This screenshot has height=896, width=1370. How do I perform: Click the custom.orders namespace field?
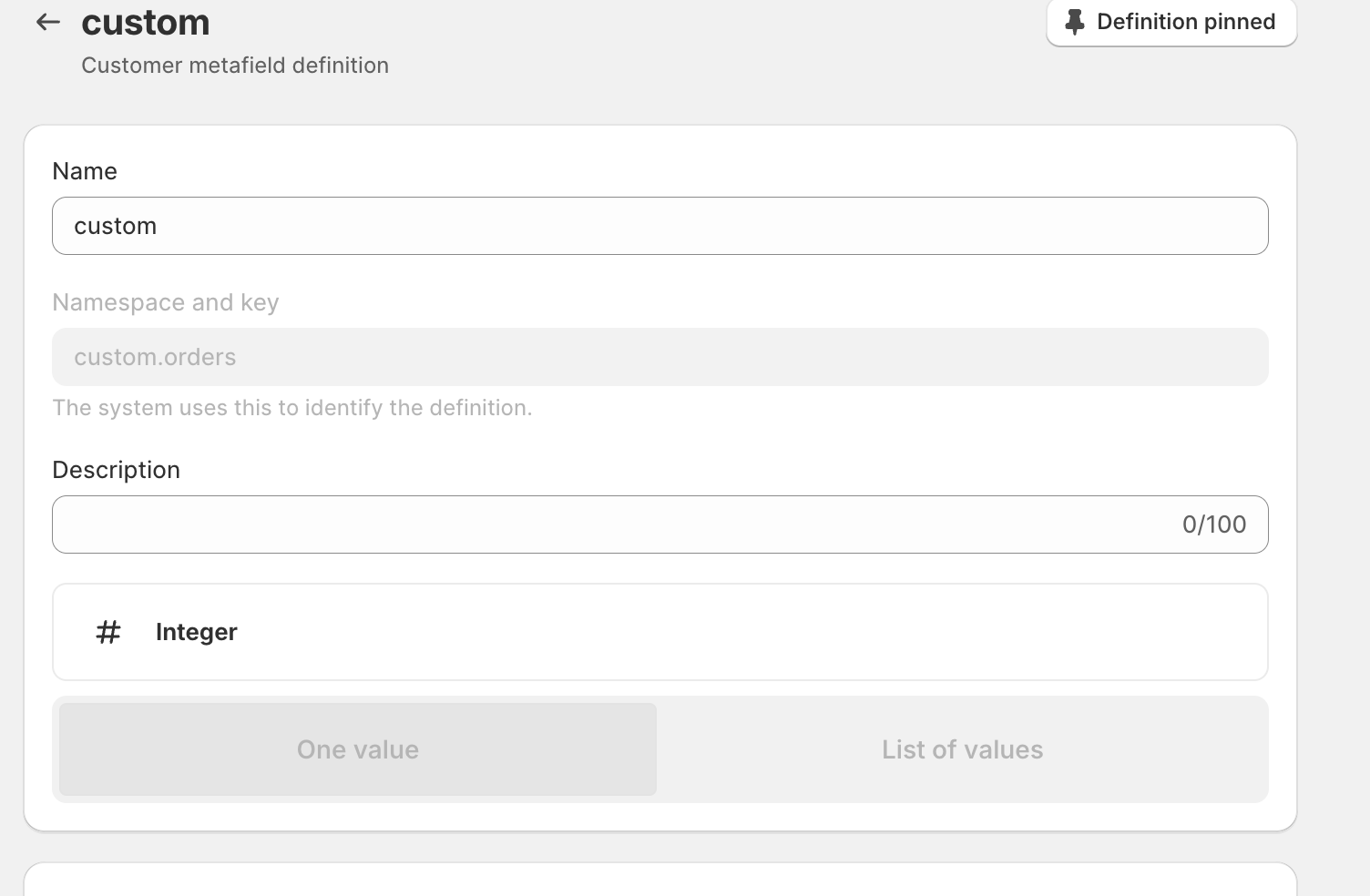point(659,357)
